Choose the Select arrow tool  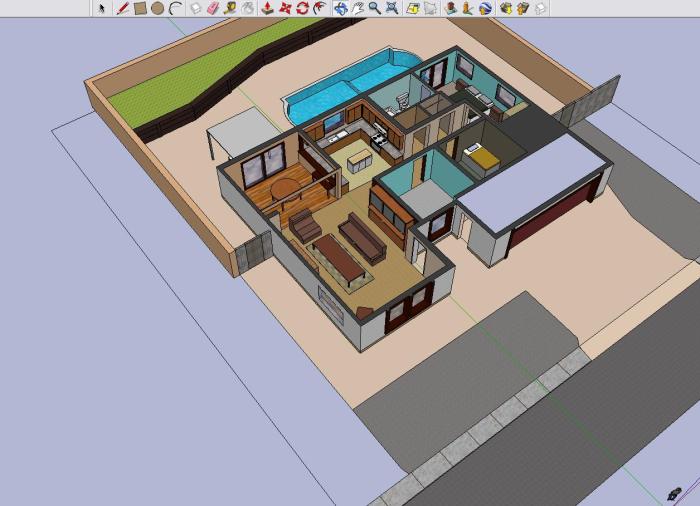coord(102,8)
